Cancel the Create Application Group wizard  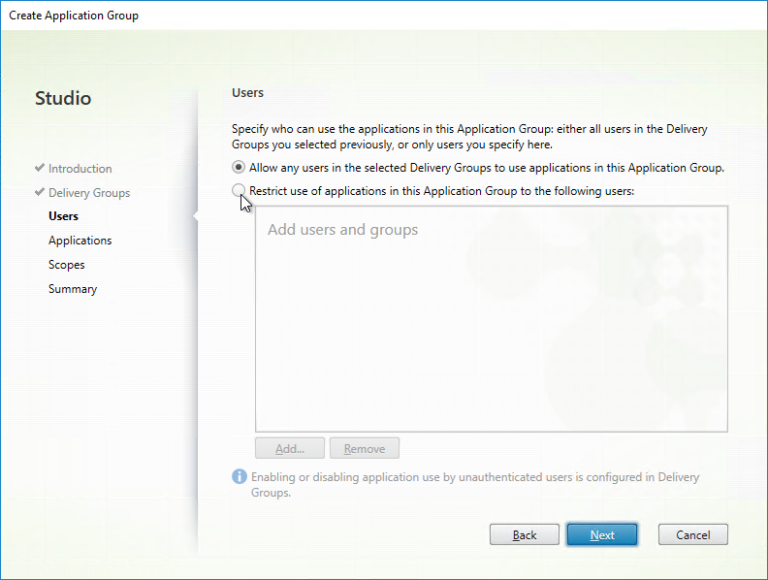pos(692,535)
